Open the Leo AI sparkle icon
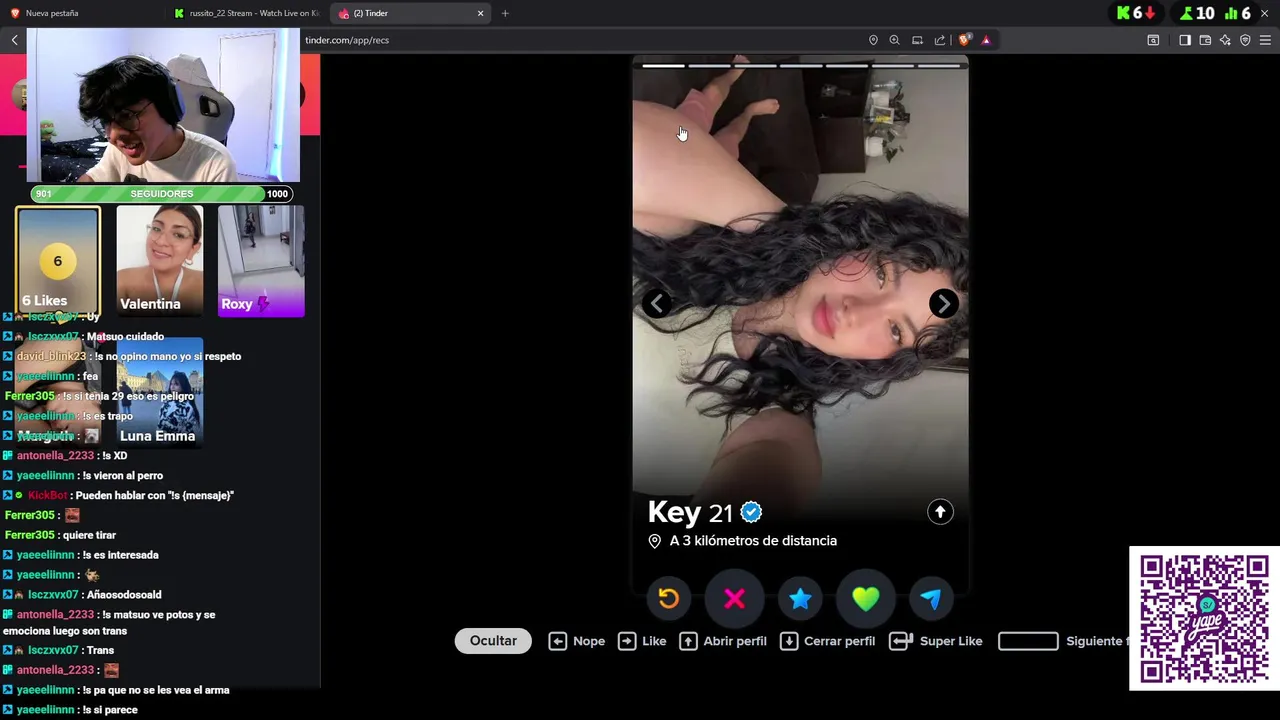 click(1225, 40)
